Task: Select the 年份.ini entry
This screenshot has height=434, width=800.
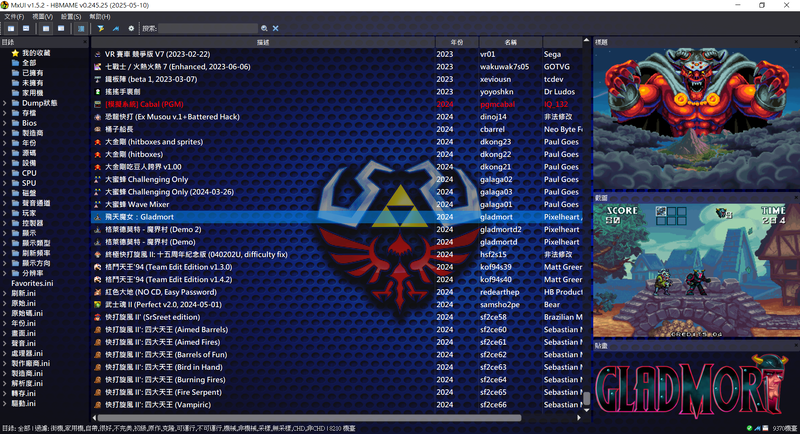Action: pyautogui.click(x=23, y=323)
